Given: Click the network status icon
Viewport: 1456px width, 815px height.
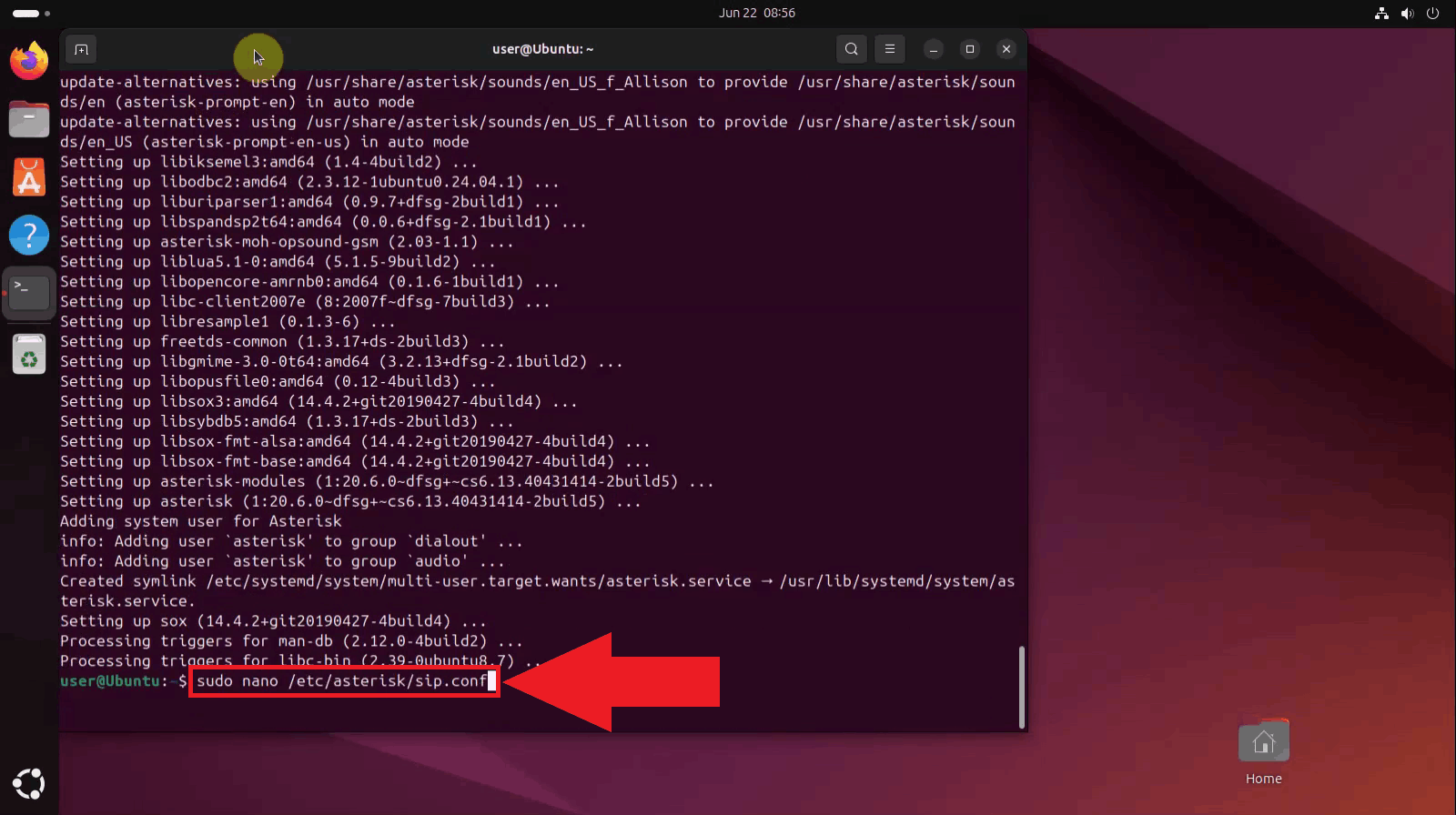Looking at the screenshot, I should coord(1381,14).
